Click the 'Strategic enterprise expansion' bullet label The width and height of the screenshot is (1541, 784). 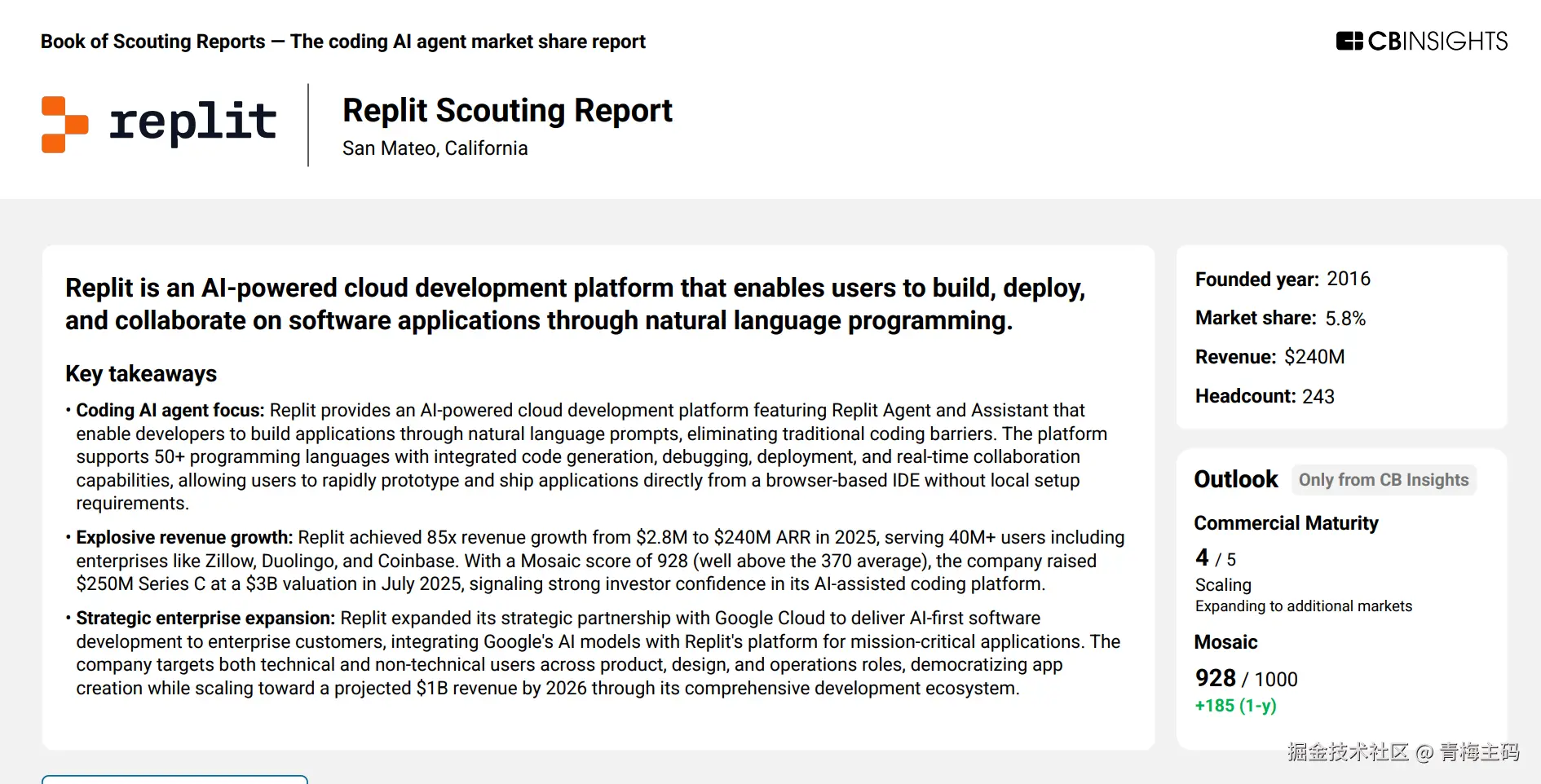click(205, 619)
